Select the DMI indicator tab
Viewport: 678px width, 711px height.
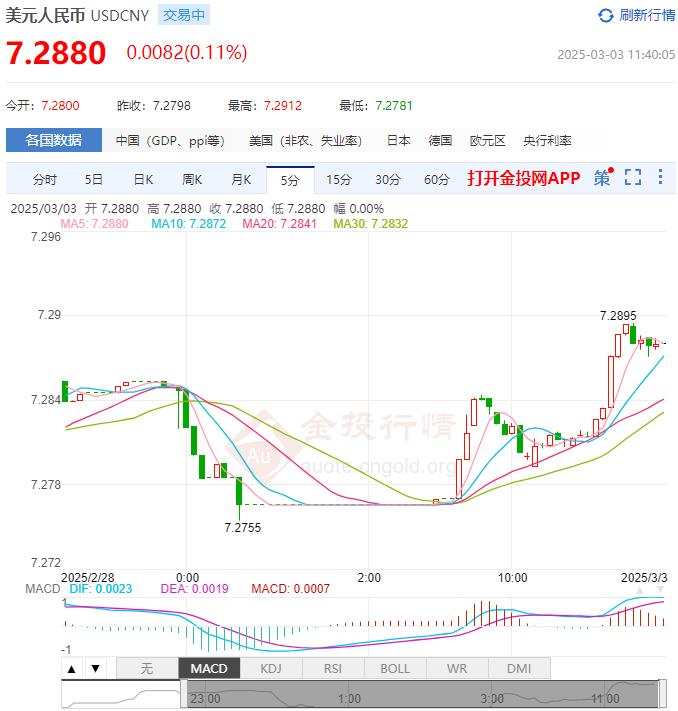pos(519,668)
